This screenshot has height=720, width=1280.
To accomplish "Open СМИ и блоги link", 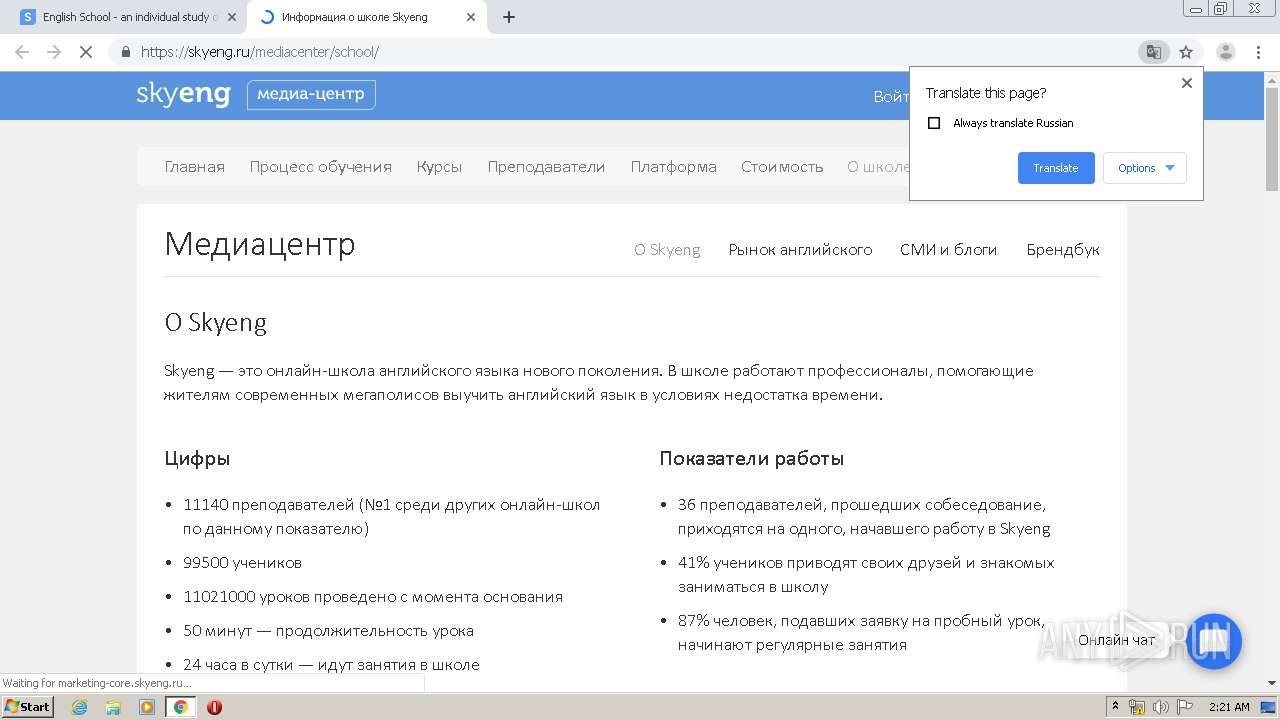I will pos(948,250).
